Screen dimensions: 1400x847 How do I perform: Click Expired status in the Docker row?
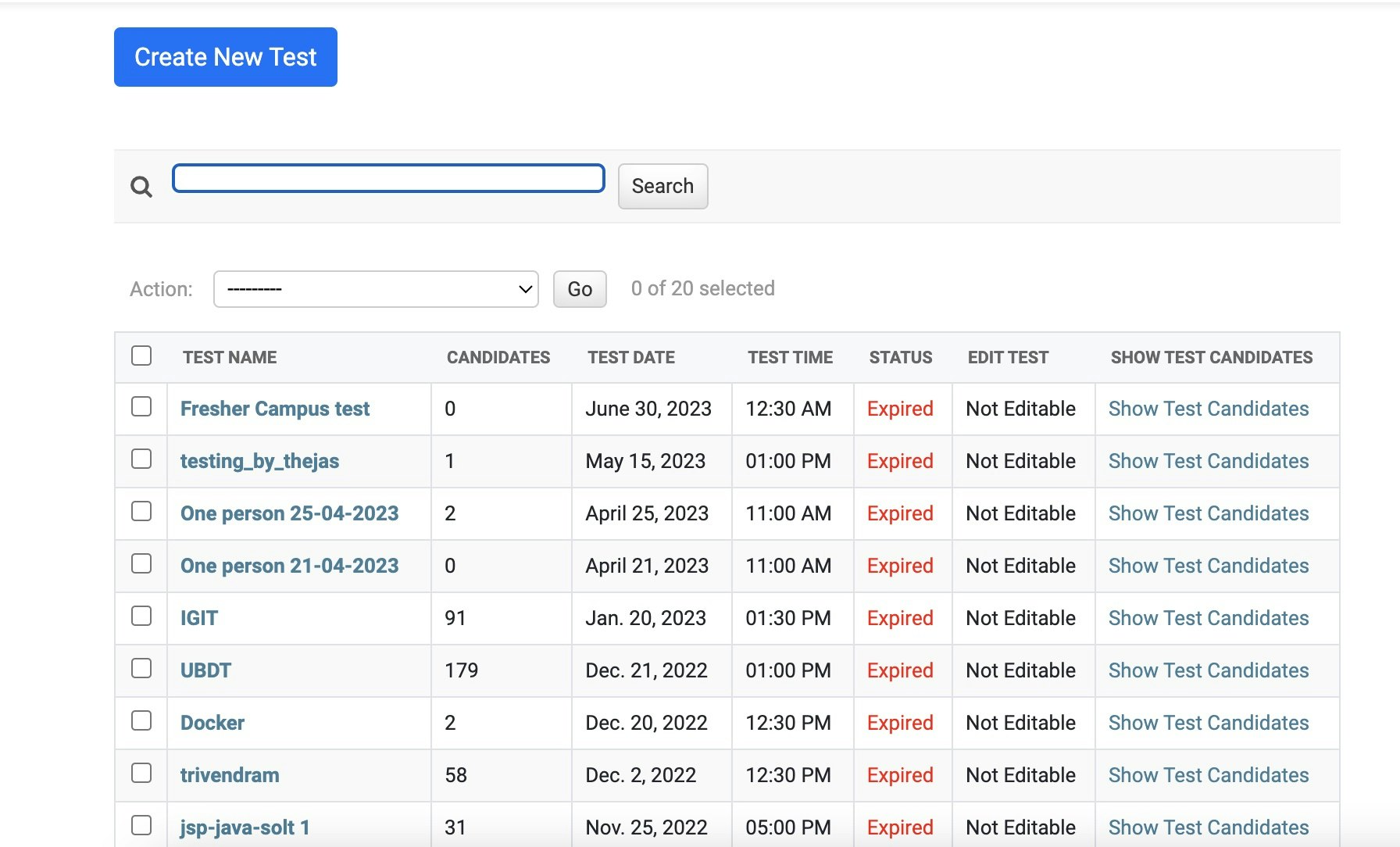click(900, 723)
